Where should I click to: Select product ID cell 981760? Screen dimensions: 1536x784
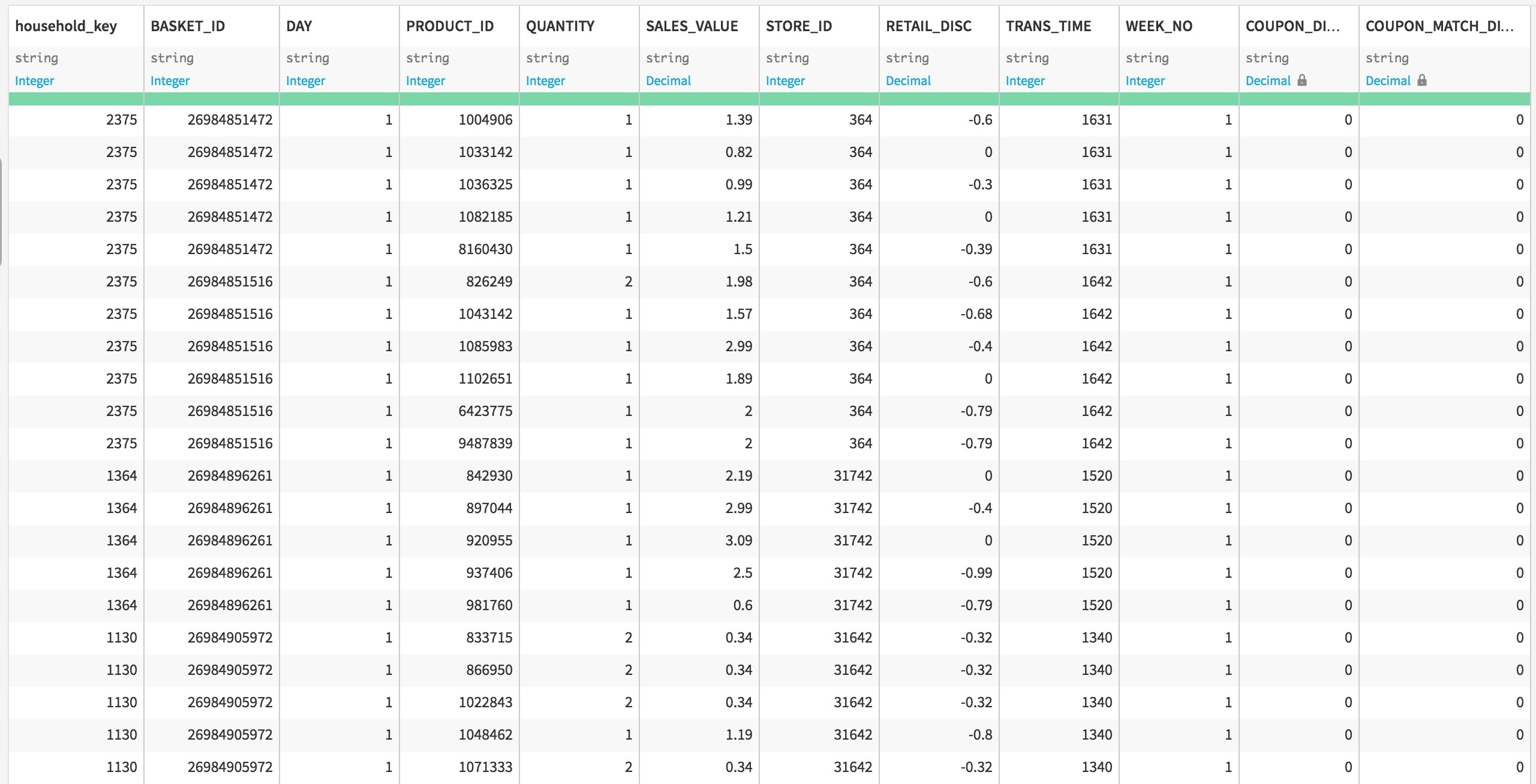pyautogui.click(x=459, y=605)
